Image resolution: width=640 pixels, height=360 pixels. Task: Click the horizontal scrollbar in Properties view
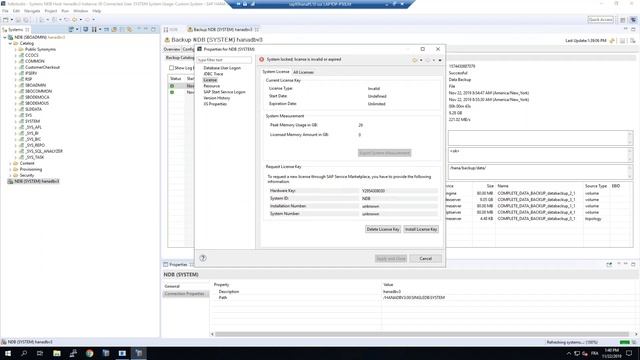coord(422,334)
